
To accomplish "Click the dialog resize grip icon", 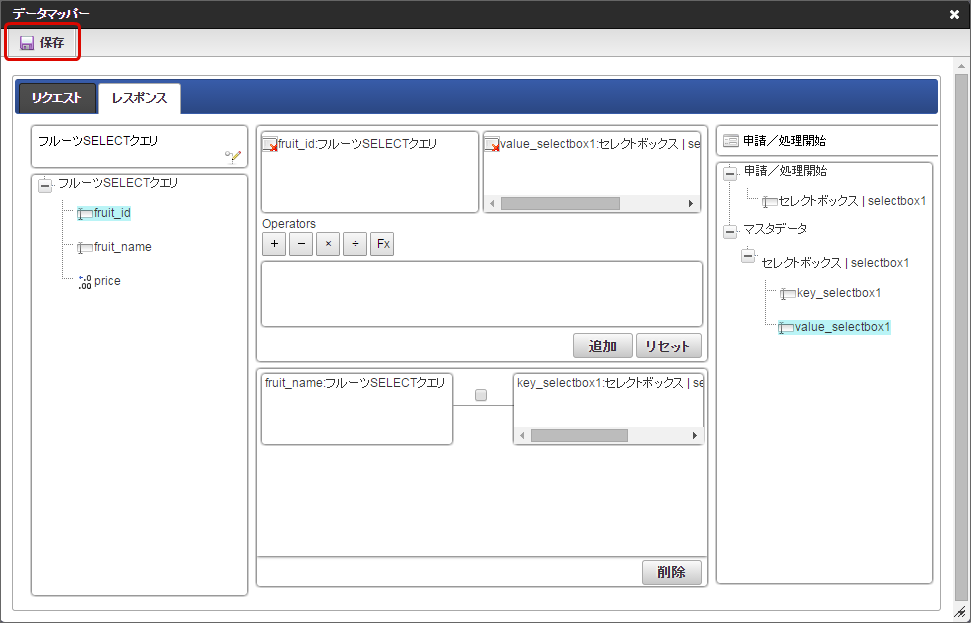I will click(960, 612).
